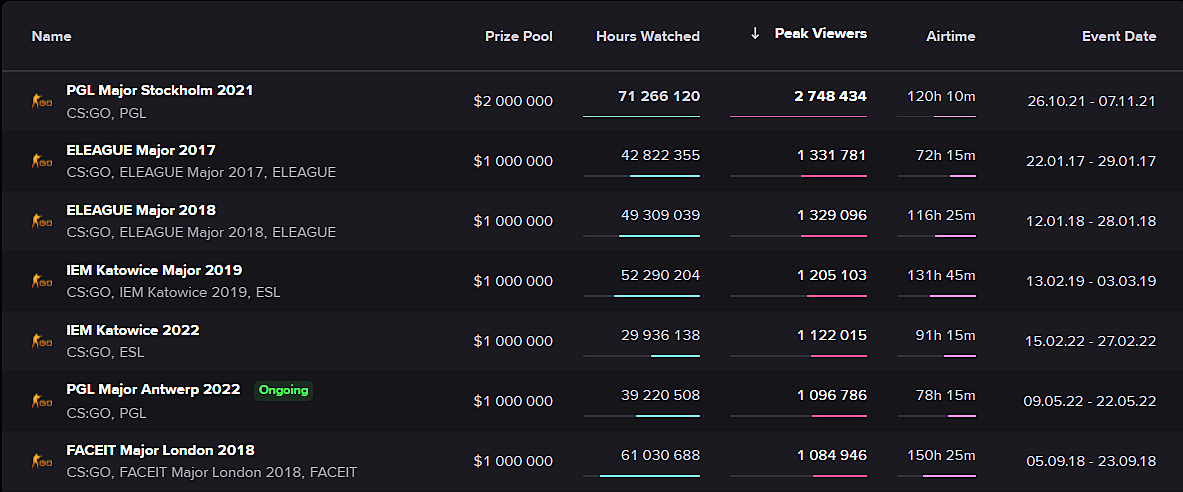This screenshot has width=1183, height=492.
Task: Click hours watched value 71 266 120
Action: [659, 96]
